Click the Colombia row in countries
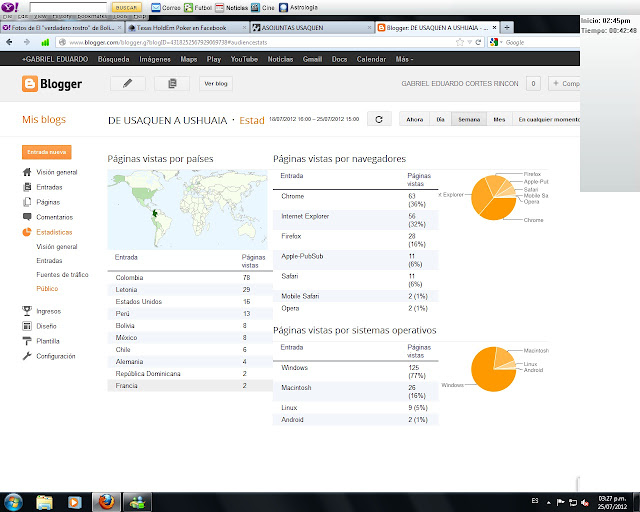 [190, 278]
